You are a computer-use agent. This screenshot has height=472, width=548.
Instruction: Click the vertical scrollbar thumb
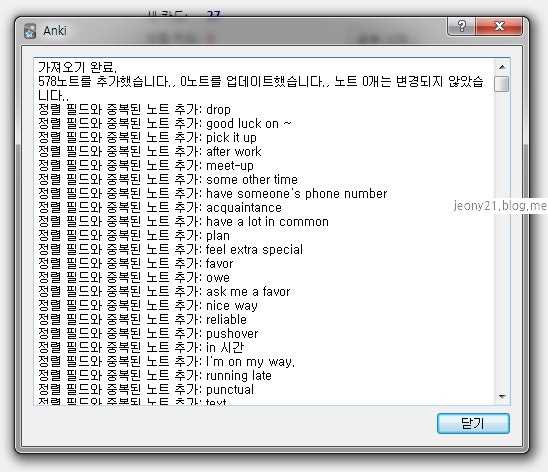502,84
